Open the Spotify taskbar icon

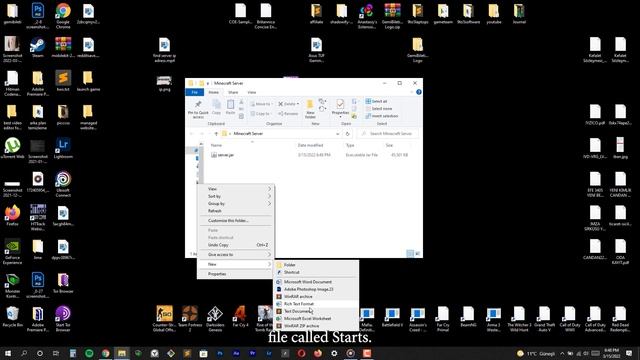(89, 353)
